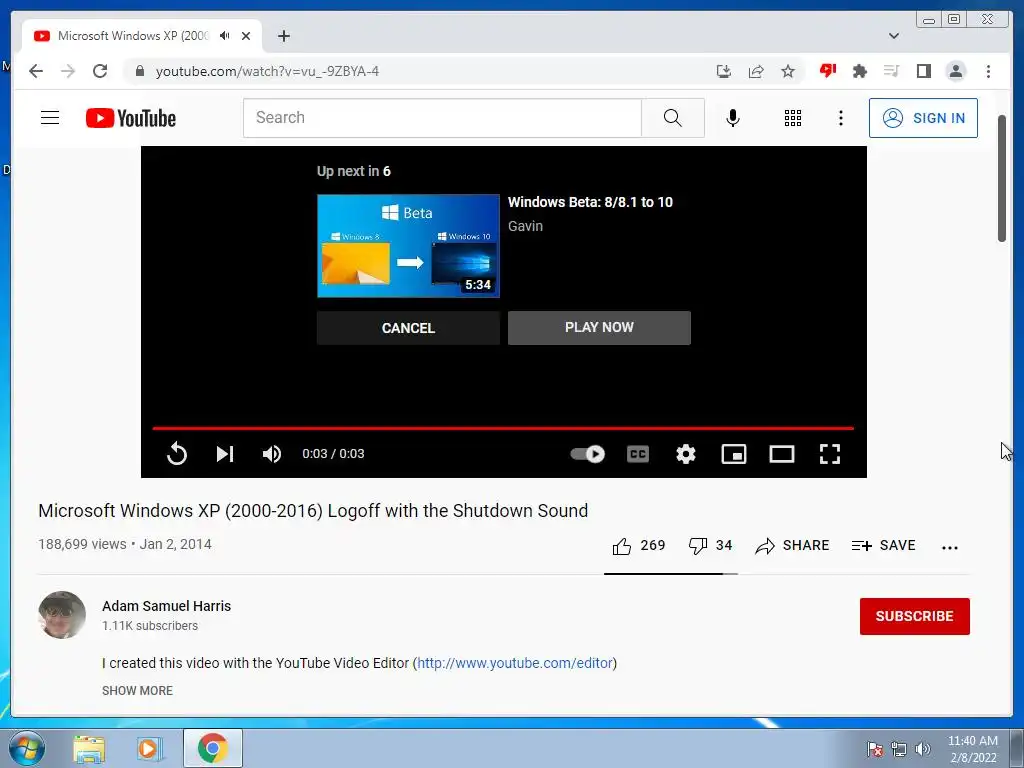Open the Action Center flag icon
The width and height of the screenshot is (1024, 768).
pos(875,749)
